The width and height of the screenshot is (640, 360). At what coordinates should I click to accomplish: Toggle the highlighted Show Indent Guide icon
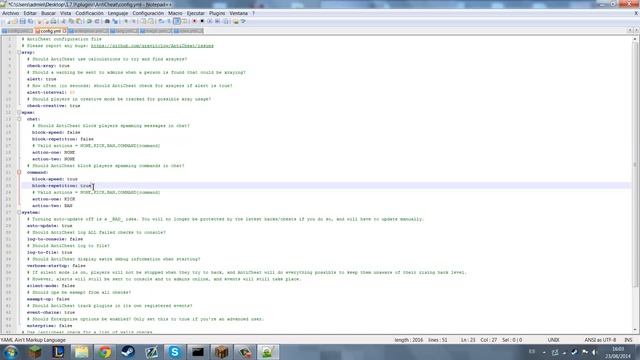click(177, 21)
